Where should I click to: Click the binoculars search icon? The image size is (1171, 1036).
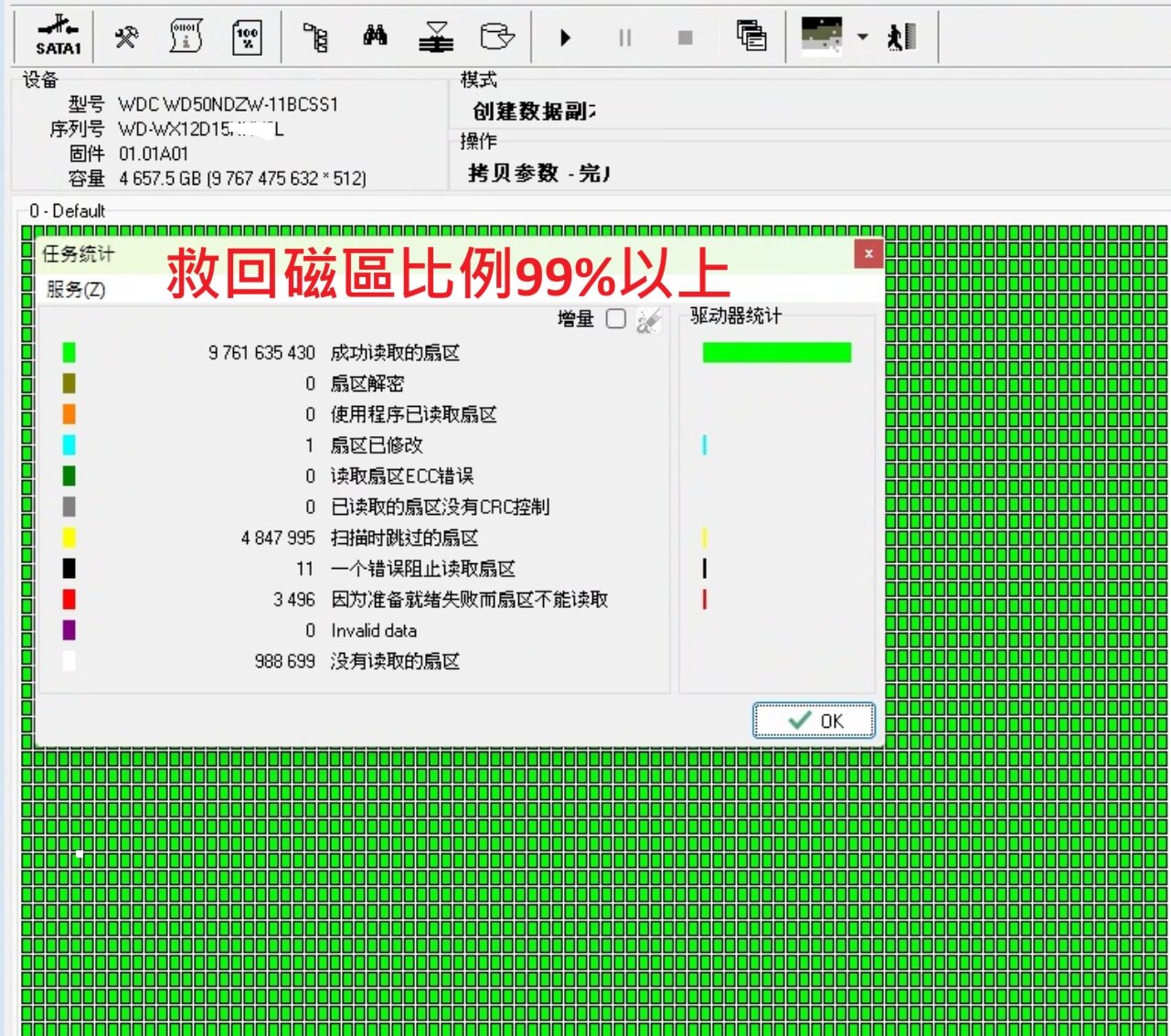click(375, 37)
